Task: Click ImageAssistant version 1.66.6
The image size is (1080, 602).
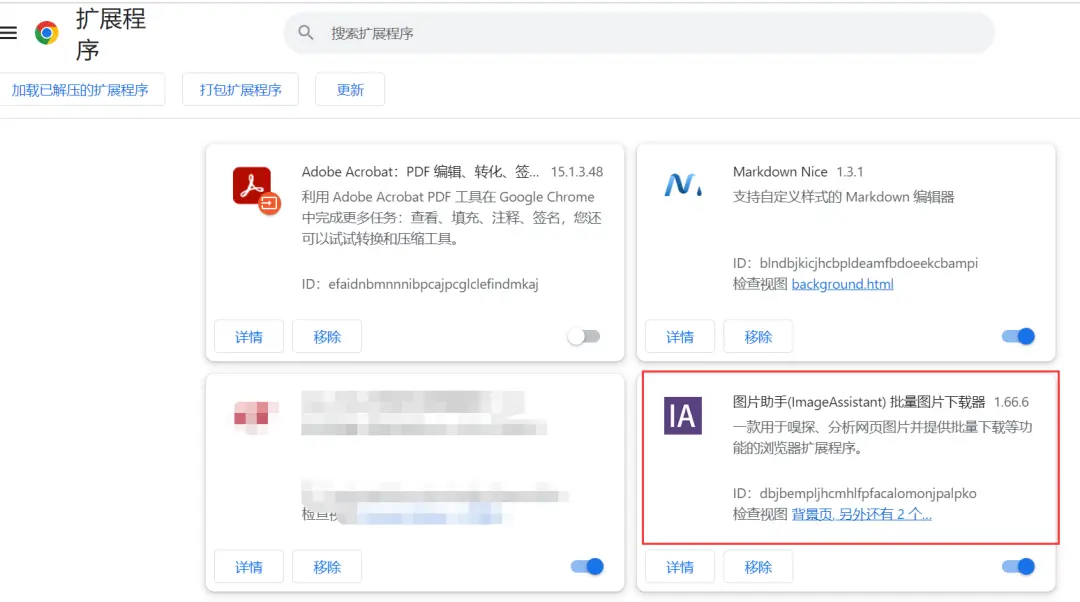Action: pos(1011,402)
